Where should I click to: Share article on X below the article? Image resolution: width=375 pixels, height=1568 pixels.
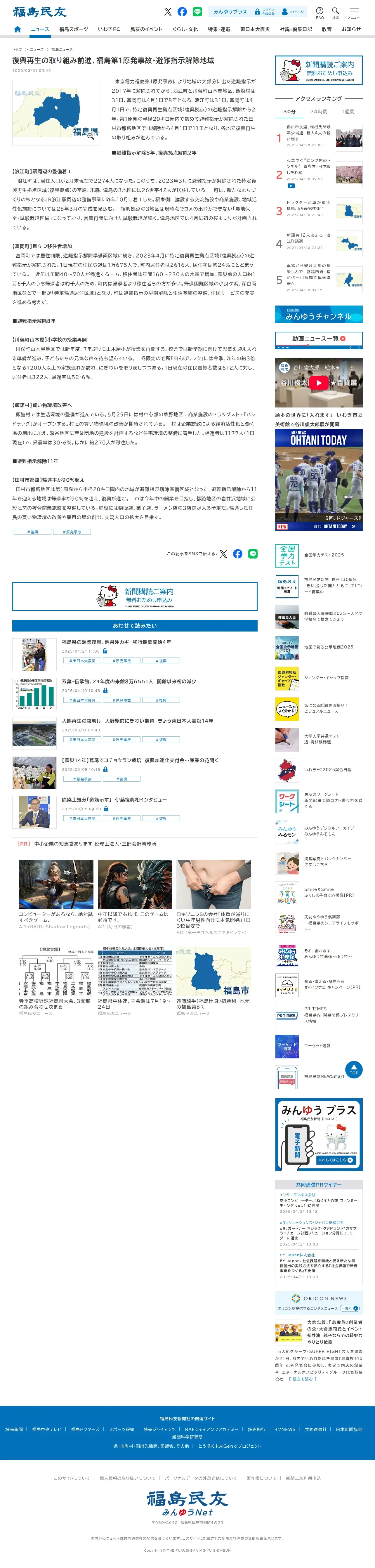pyautogui.click(x=223, y=554)
